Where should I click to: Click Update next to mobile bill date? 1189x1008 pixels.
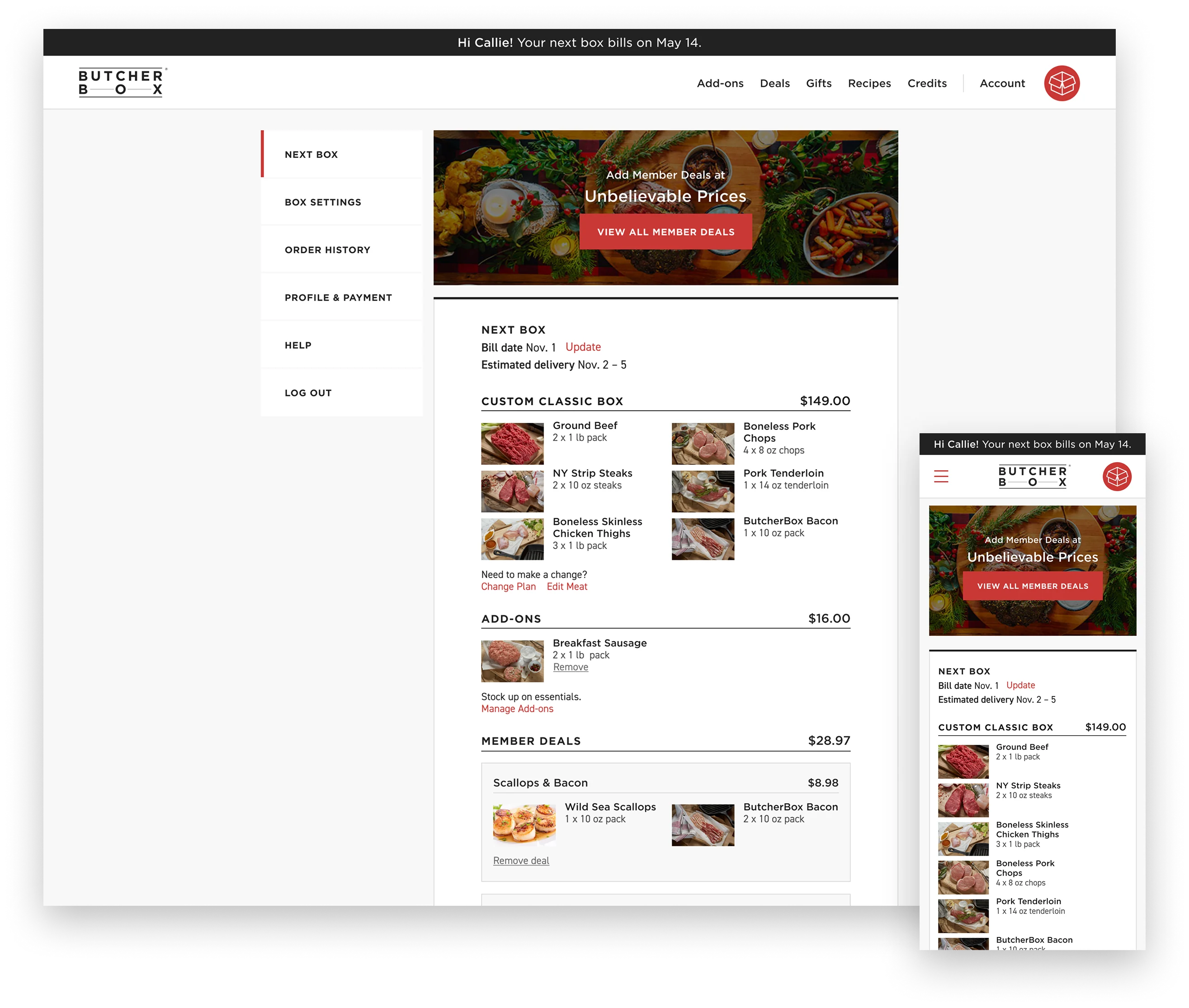point(1020,685)
